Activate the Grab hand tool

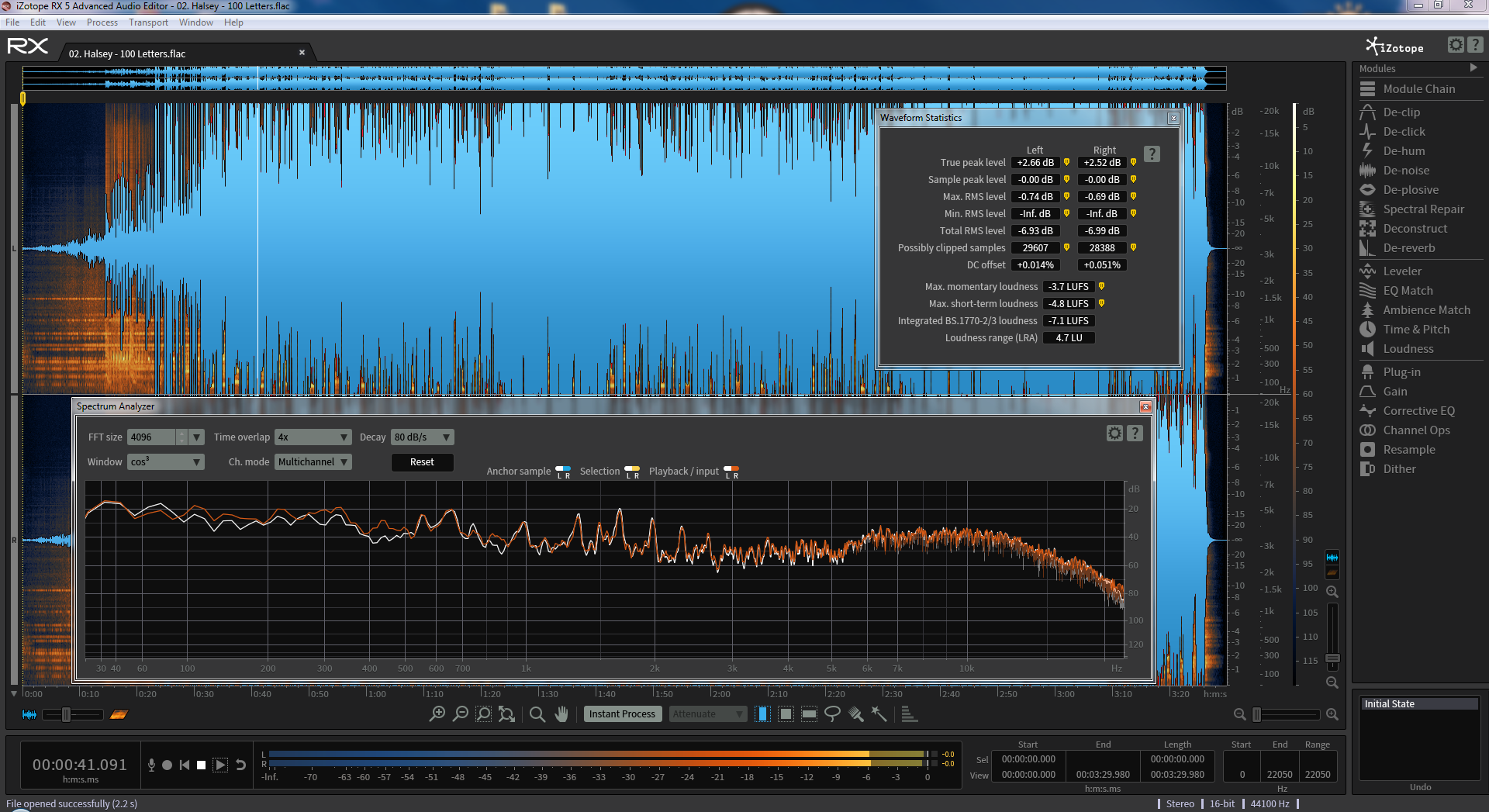tap(561, 714)
